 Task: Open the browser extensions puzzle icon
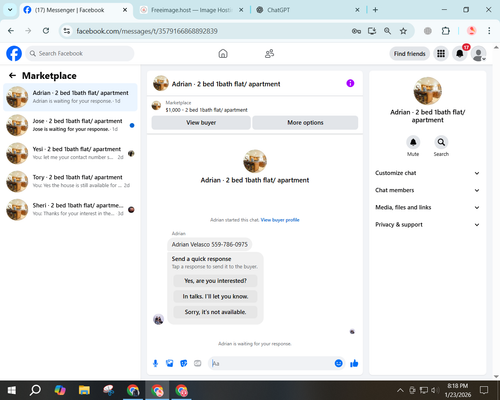tap(446, 31)
